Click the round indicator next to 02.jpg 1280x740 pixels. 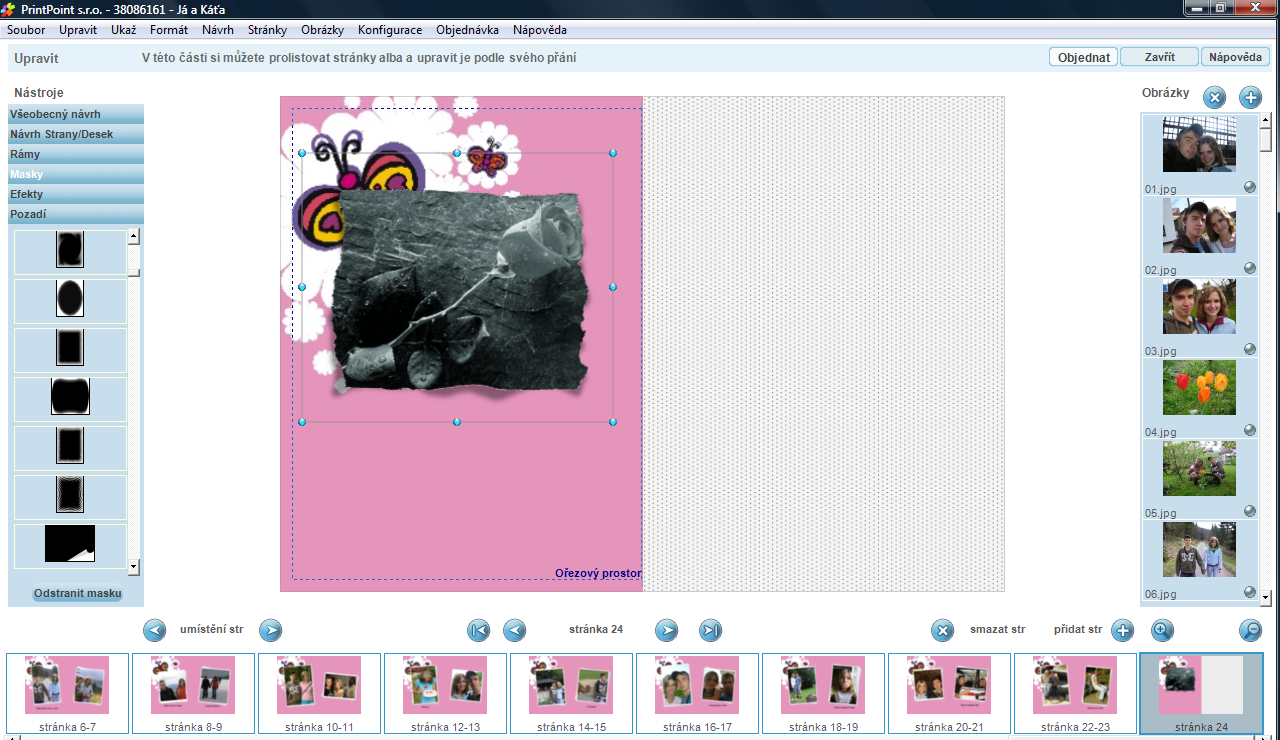[x=1250, y=268]
